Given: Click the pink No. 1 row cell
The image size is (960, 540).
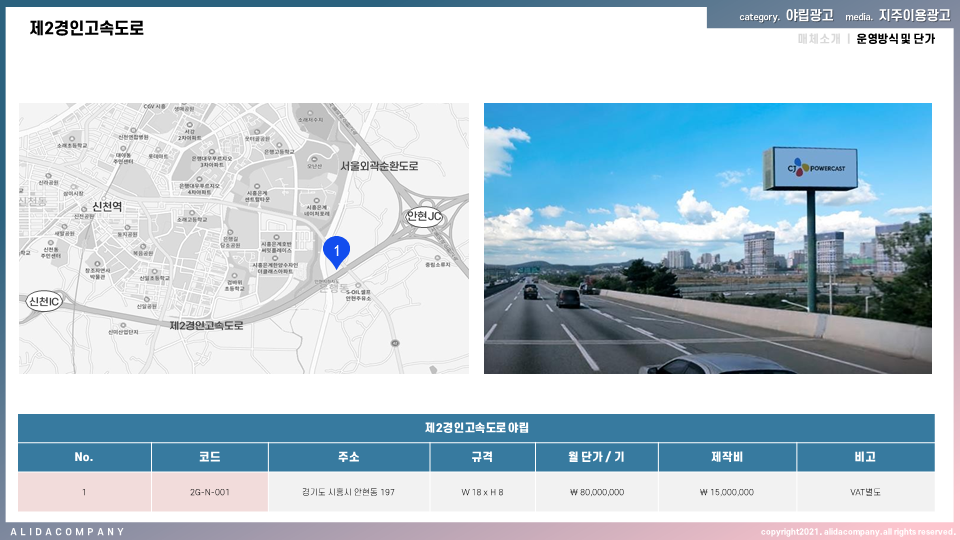Looking at the screenshot, I should (84, 492).
